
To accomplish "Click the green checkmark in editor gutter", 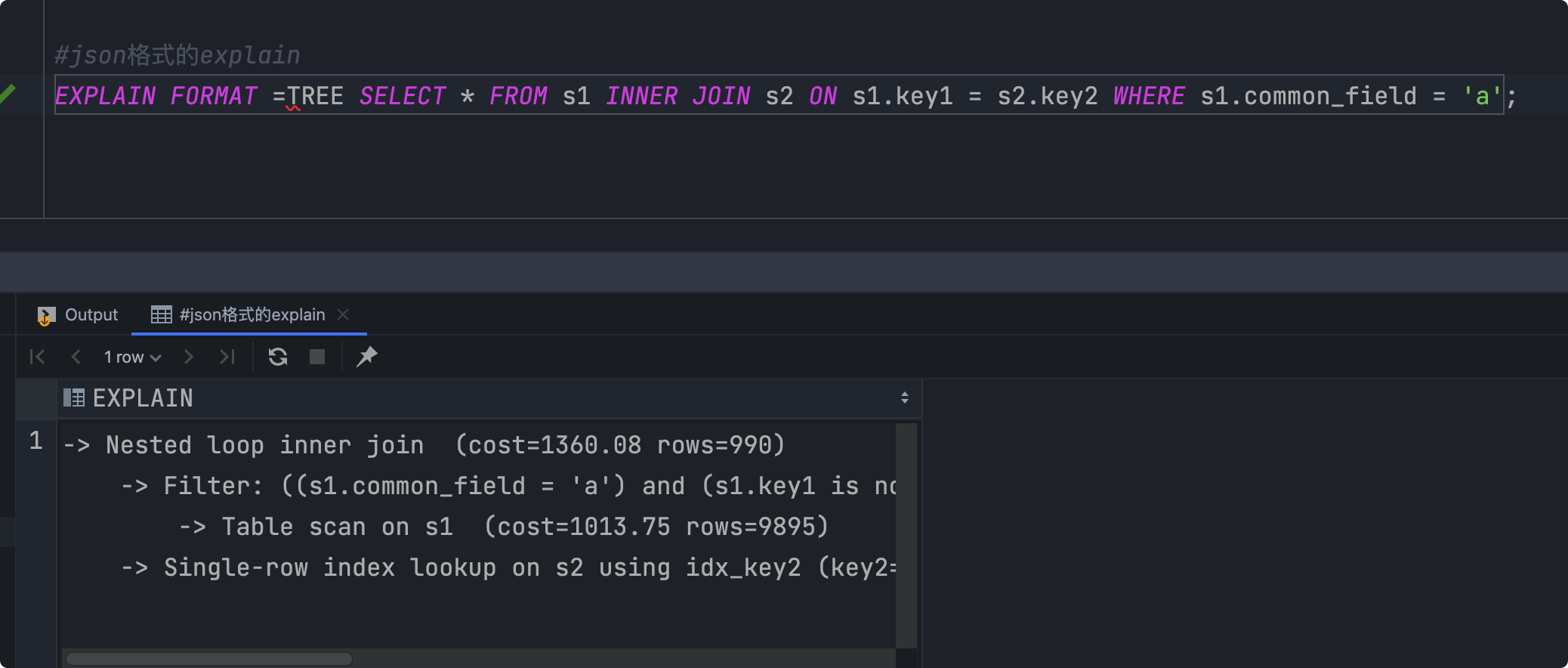I will click(x=8, y=95).
